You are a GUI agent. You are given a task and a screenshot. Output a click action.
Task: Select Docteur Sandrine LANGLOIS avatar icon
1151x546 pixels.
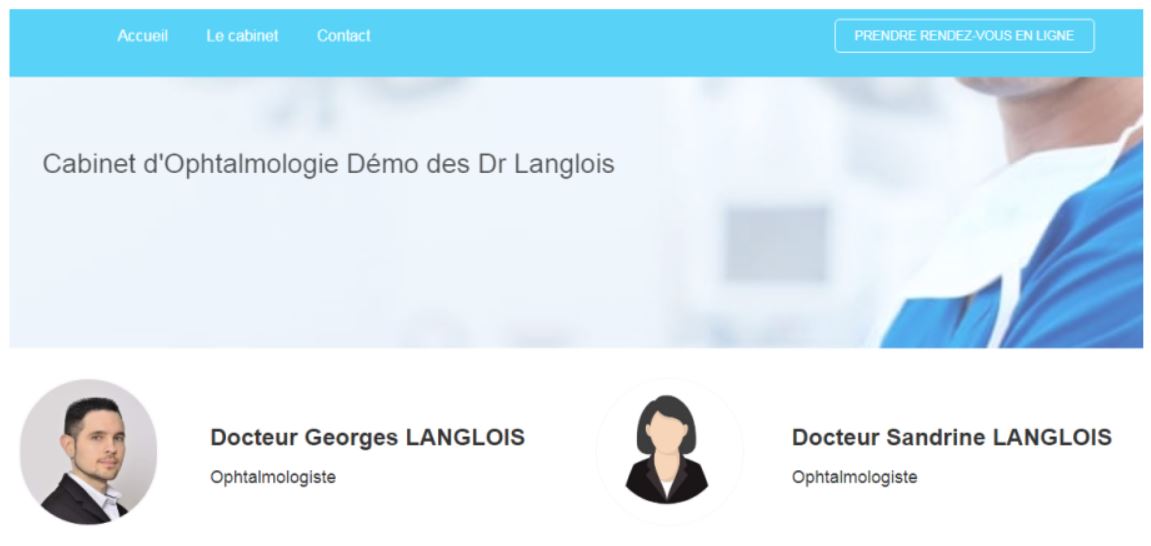(668, 452)
